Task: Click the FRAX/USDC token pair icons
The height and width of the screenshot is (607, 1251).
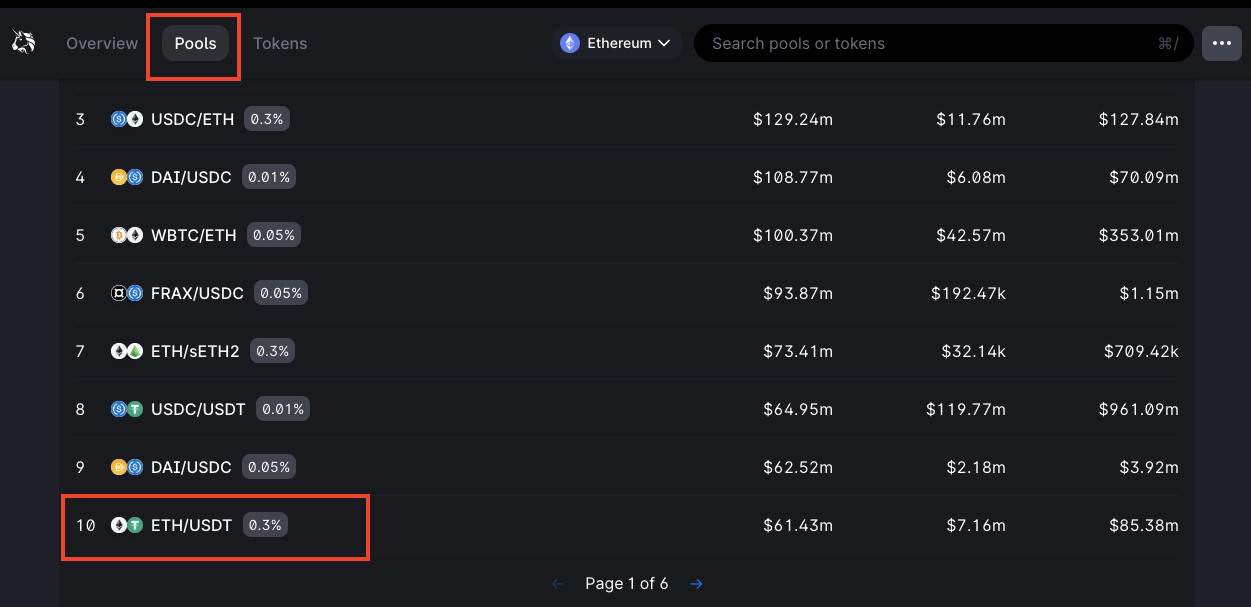Action: [x=127, y=293]
